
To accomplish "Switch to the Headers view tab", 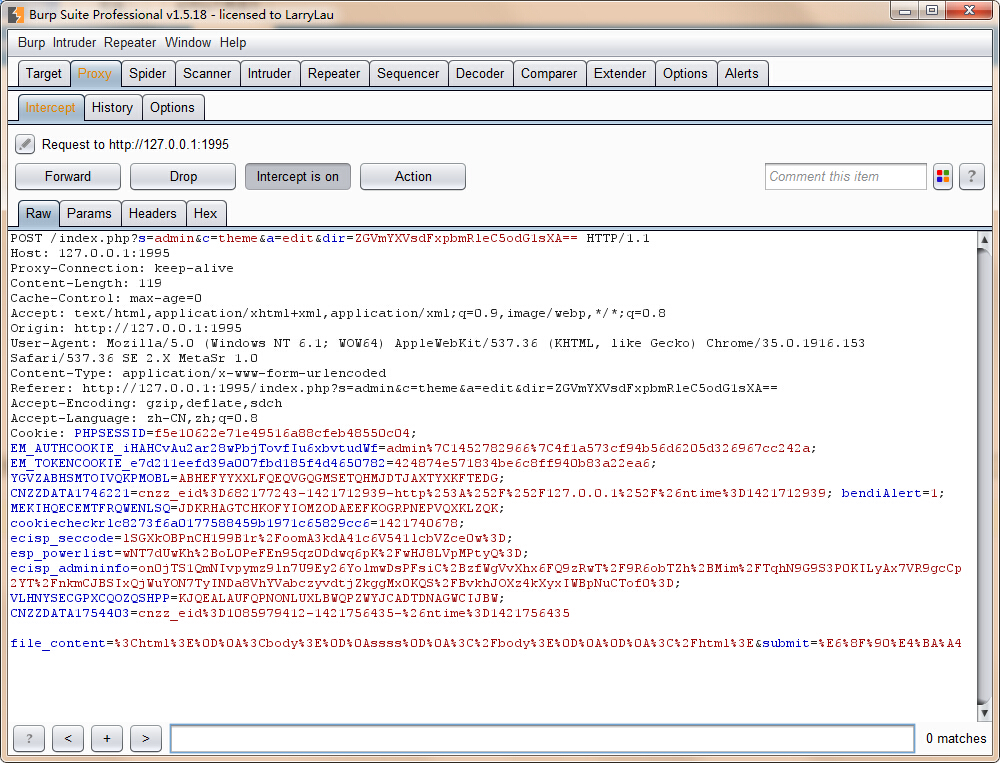I will [152, 213].
